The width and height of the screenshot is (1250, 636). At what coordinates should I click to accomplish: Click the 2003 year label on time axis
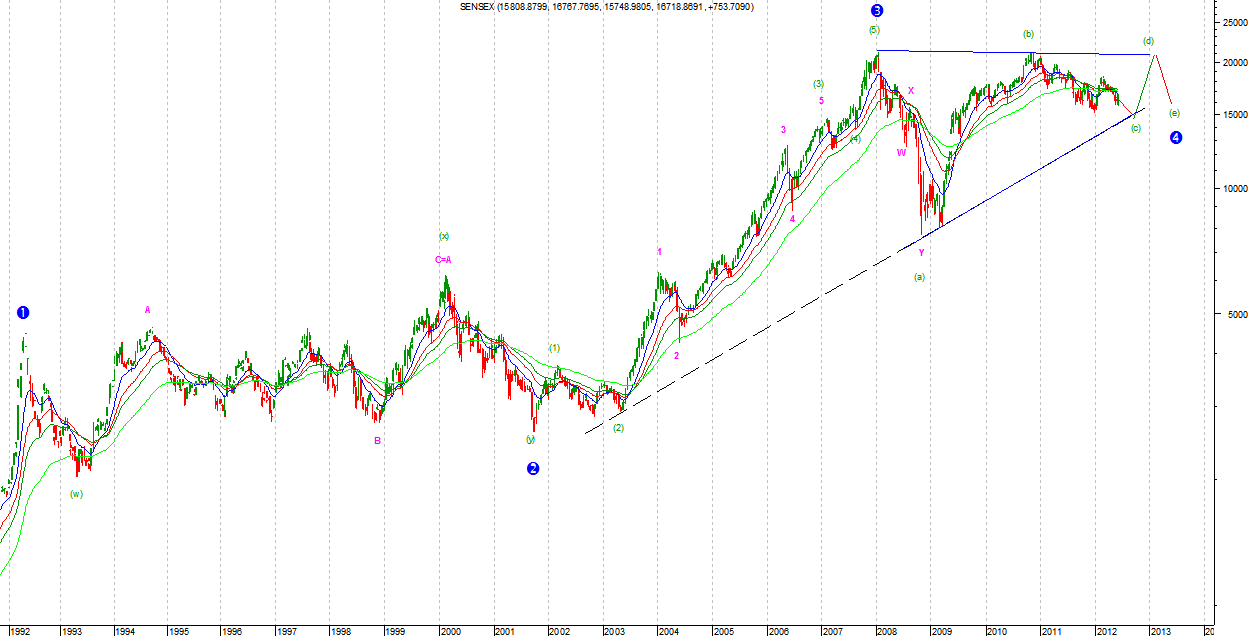(614, 631)
